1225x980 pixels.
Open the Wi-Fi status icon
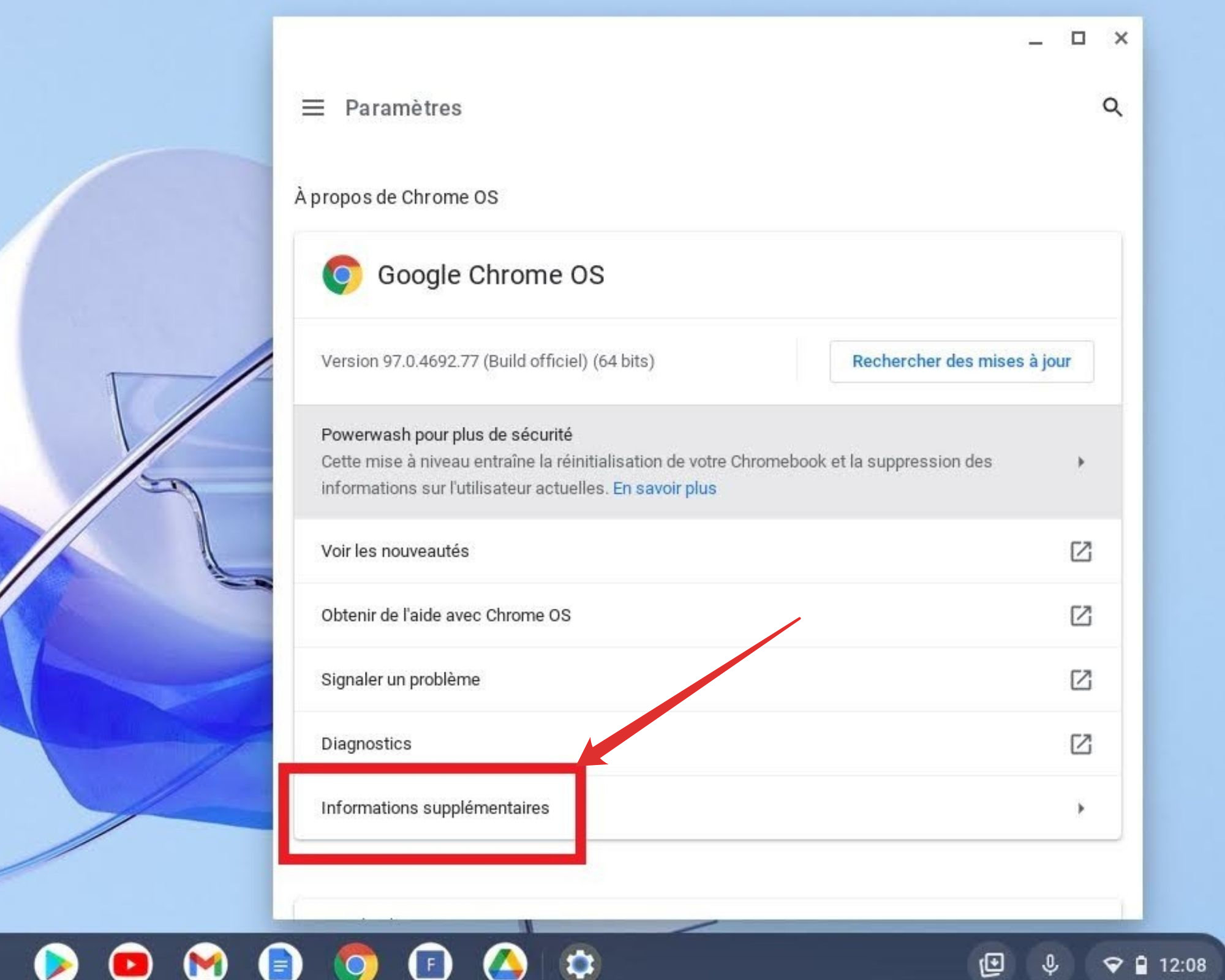tap(1113, 965)
